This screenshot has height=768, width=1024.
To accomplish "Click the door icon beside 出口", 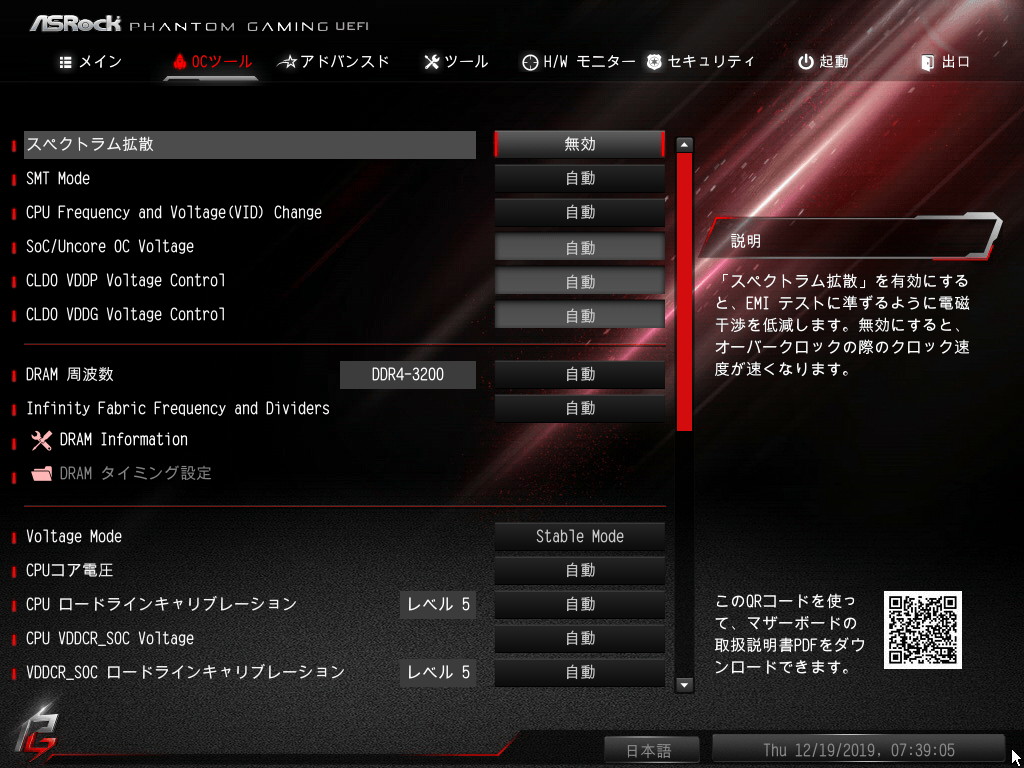I will tap(927, 63).
